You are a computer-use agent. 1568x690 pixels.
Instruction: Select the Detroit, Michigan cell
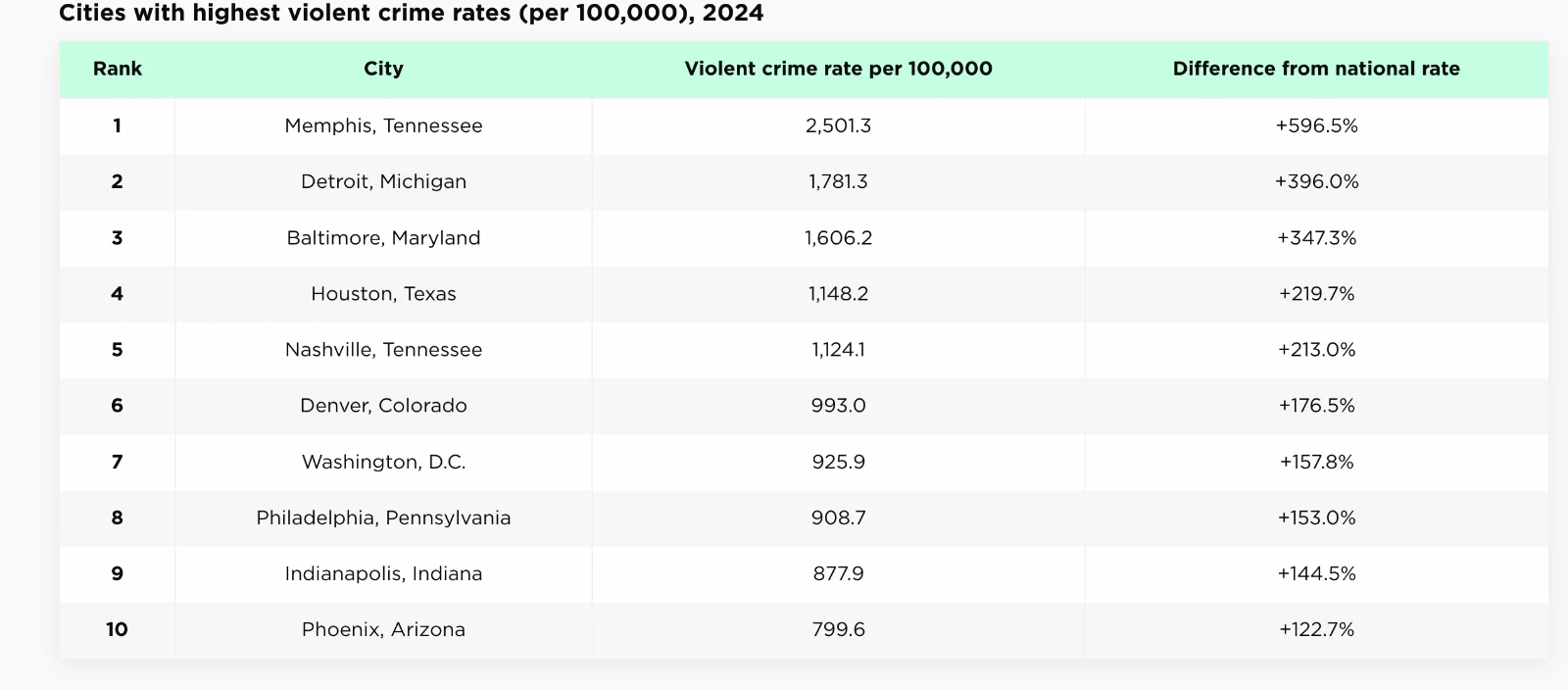(x=383, y=181)
